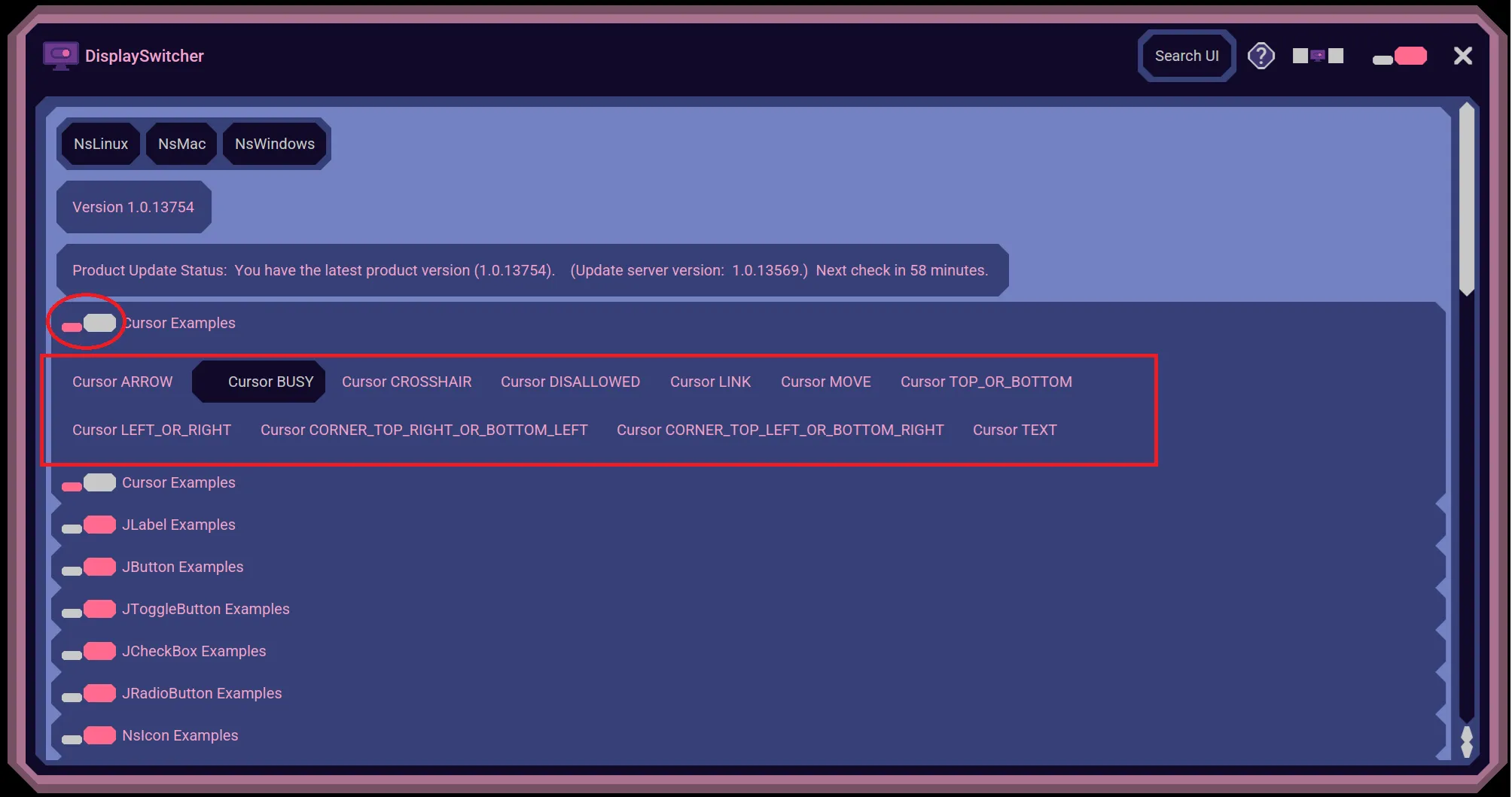
Task: Click the Cursor DISALLOWED button
Action: coord(570,382)
